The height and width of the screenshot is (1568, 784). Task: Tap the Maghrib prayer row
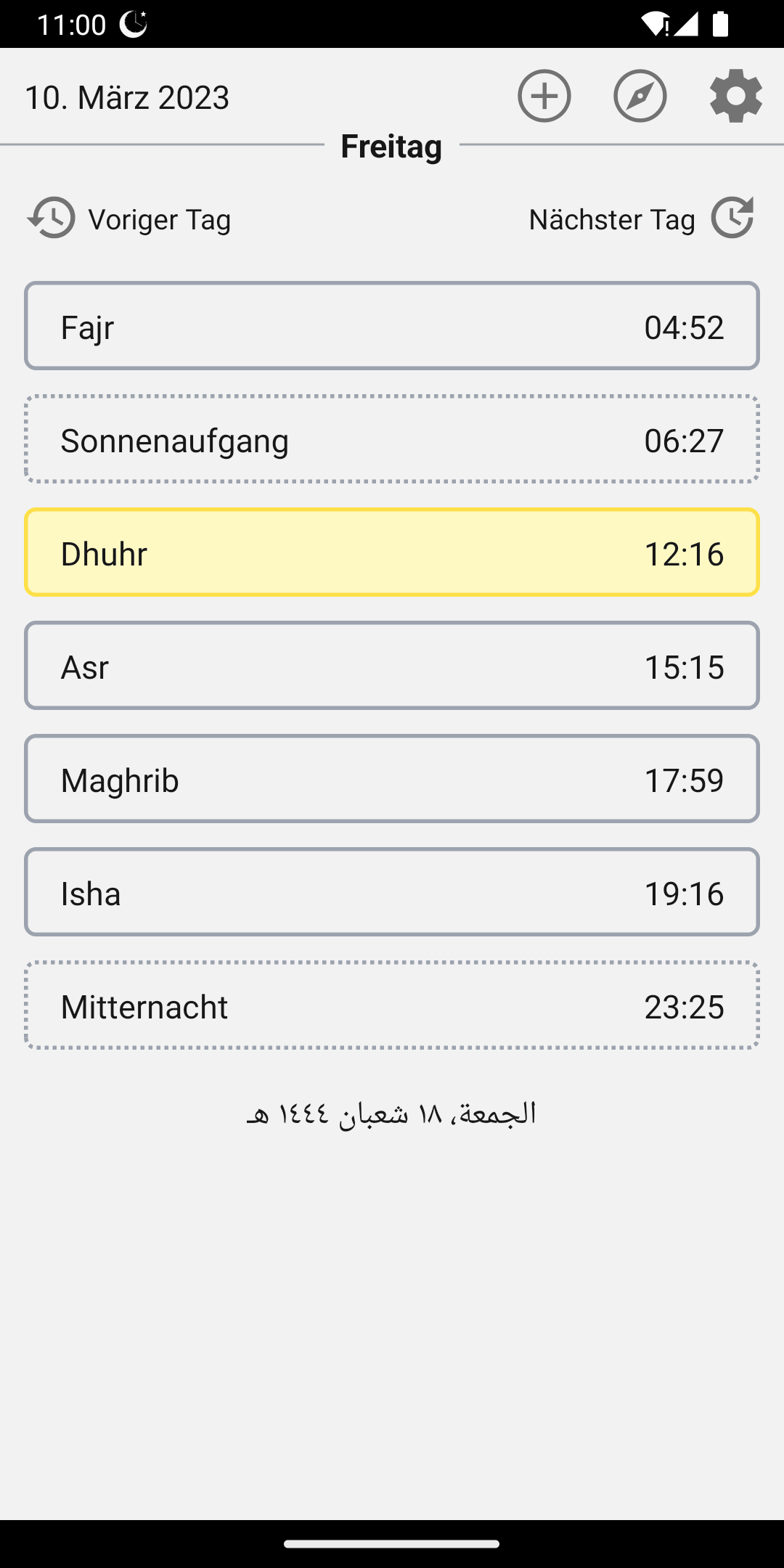click(392, 779)
